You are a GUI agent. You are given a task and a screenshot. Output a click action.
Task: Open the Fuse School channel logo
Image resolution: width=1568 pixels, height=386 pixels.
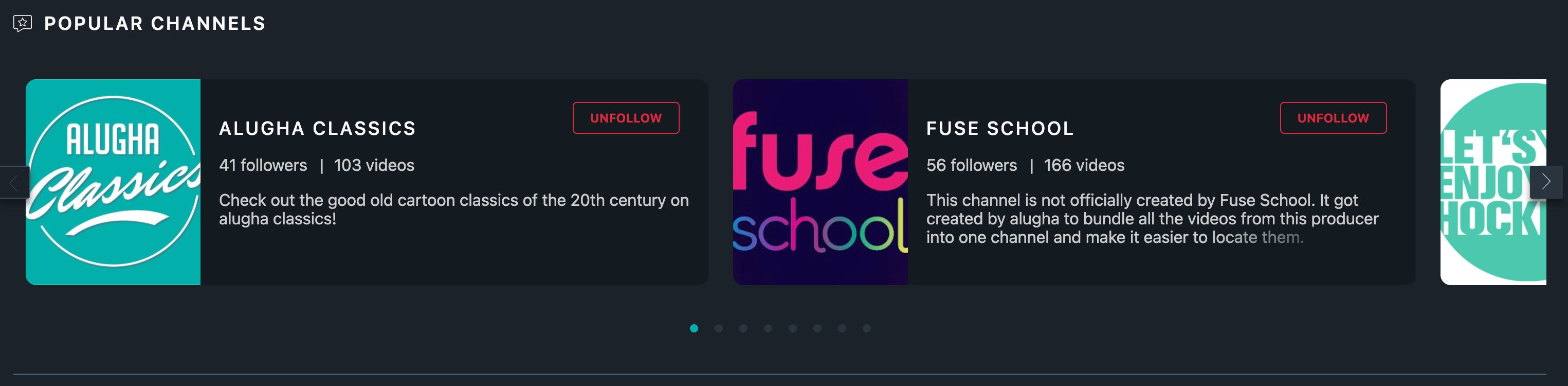click(820, 182)
